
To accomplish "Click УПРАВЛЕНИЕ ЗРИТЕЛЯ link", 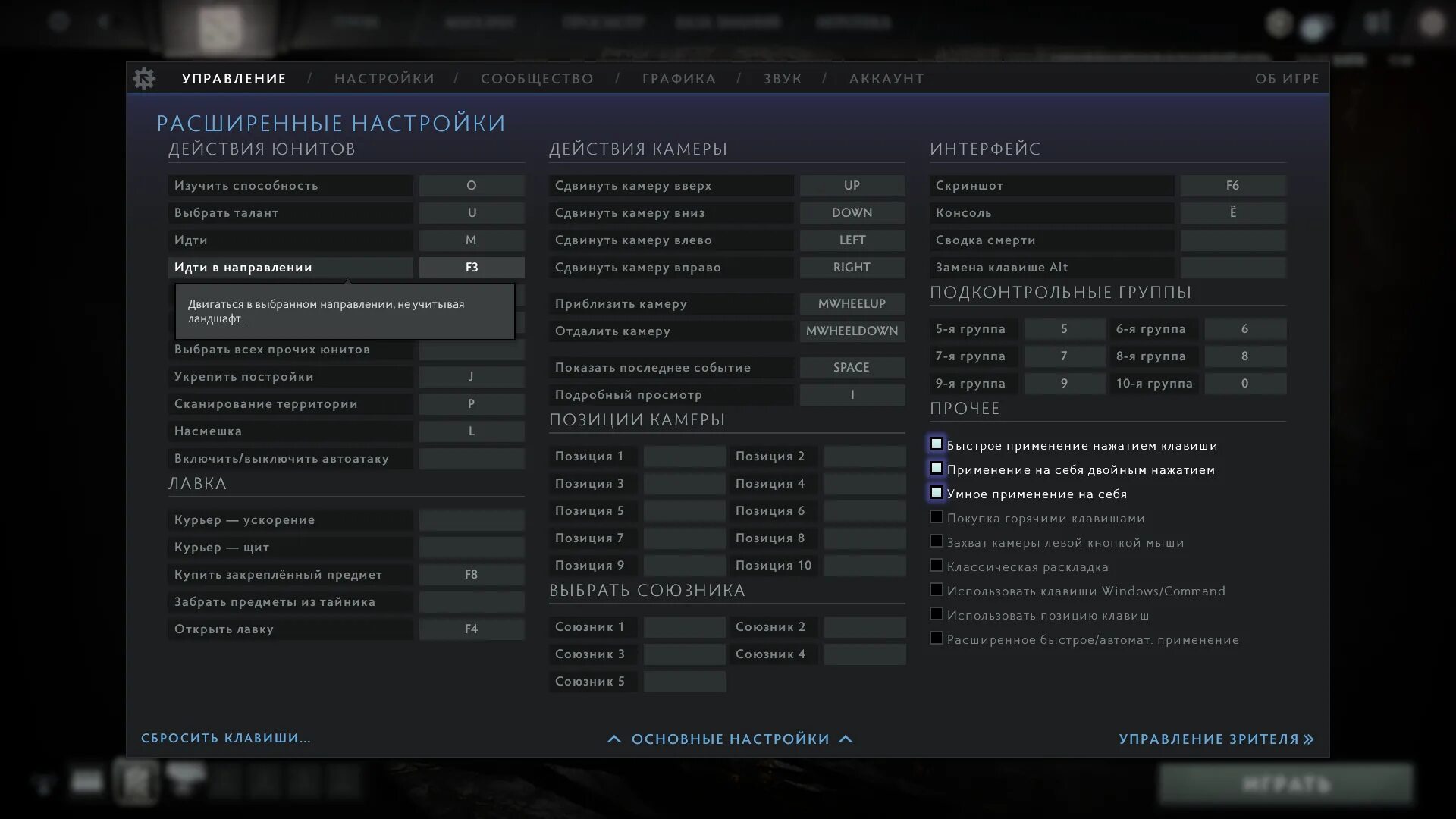I will tap(1216, 738).
